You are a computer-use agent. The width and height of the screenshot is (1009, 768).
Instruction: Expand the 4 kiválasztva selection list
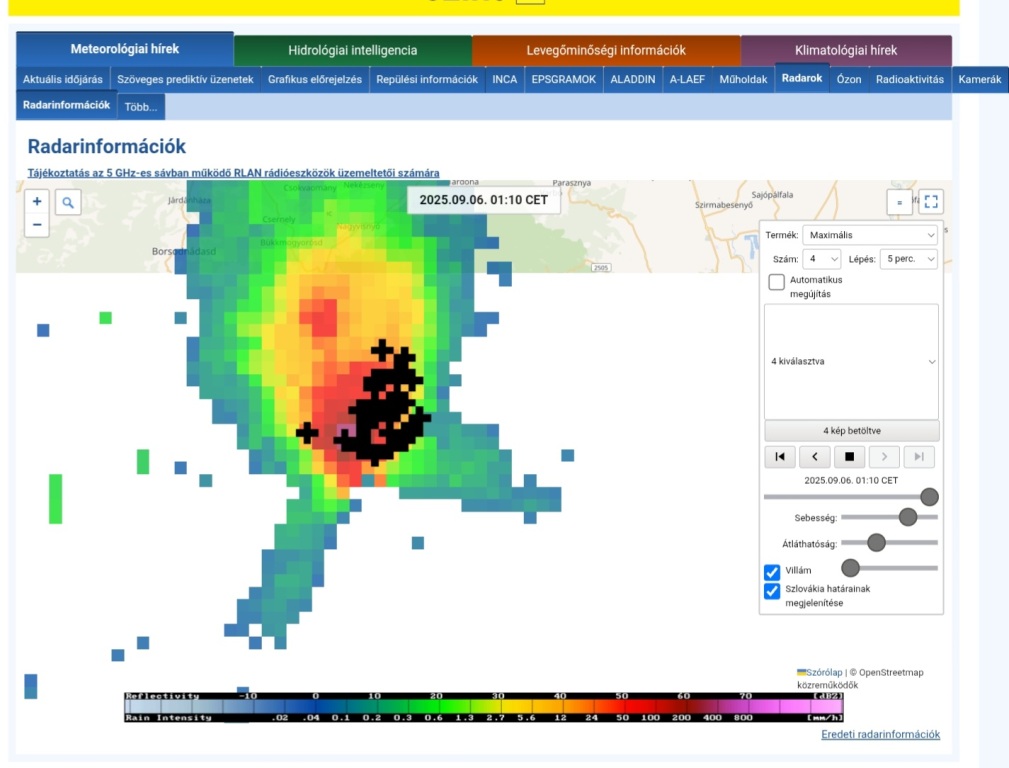tap(851, 361)
